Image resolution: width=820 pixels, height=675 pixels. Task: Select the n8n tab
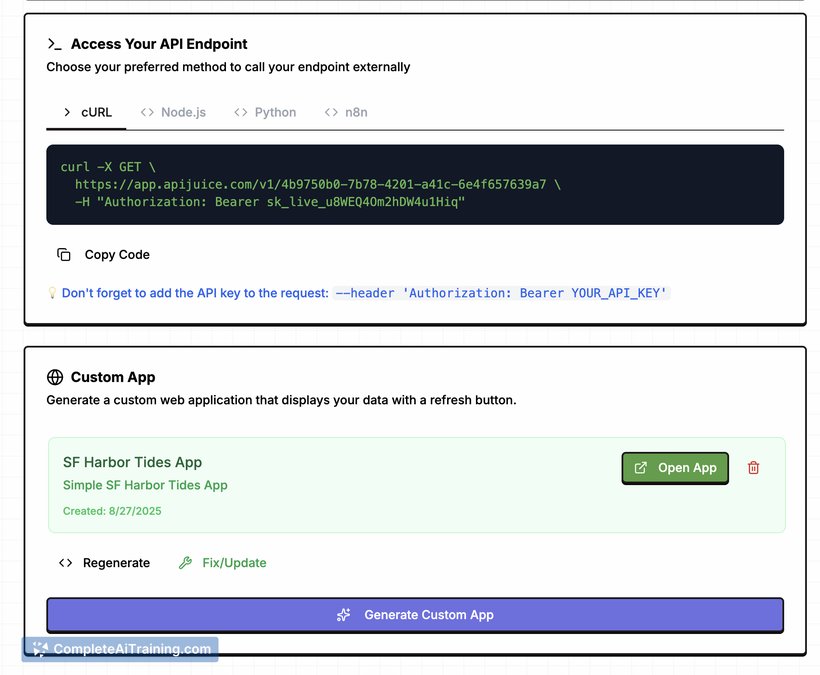[346, 112]
